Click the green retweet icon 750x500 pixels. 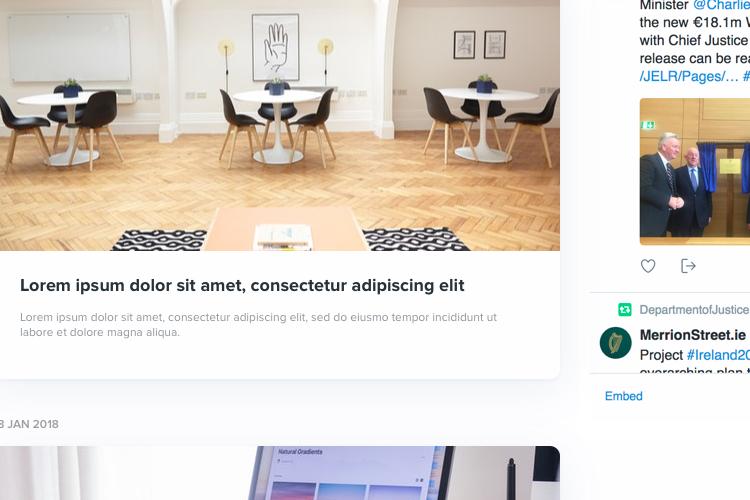(x=625, y=310)
